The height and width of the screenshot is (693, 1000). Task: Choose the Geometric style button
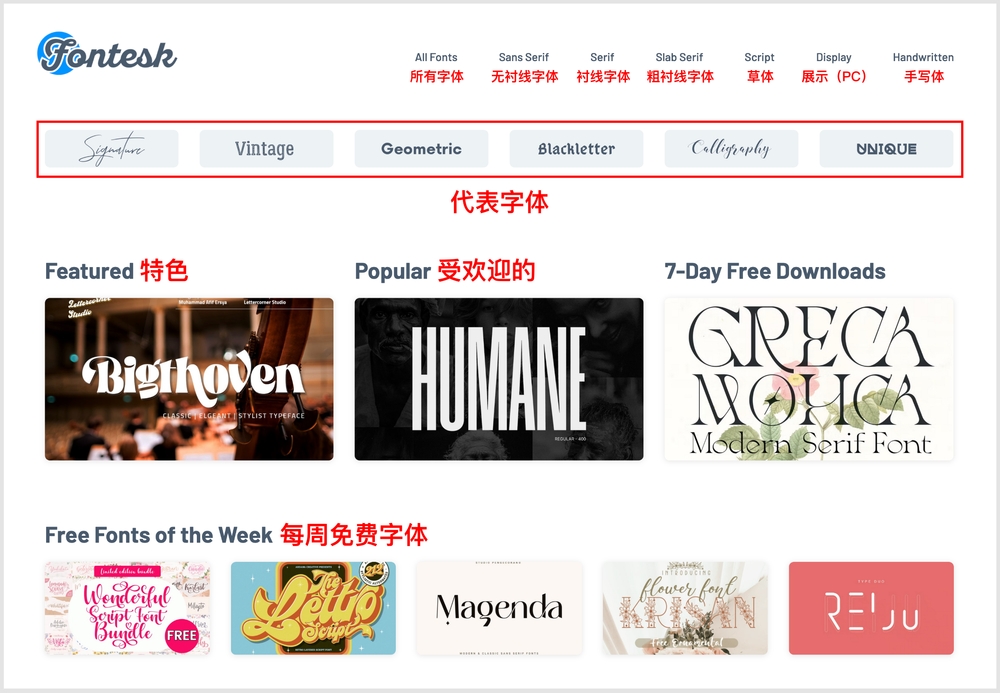[421, 149]
